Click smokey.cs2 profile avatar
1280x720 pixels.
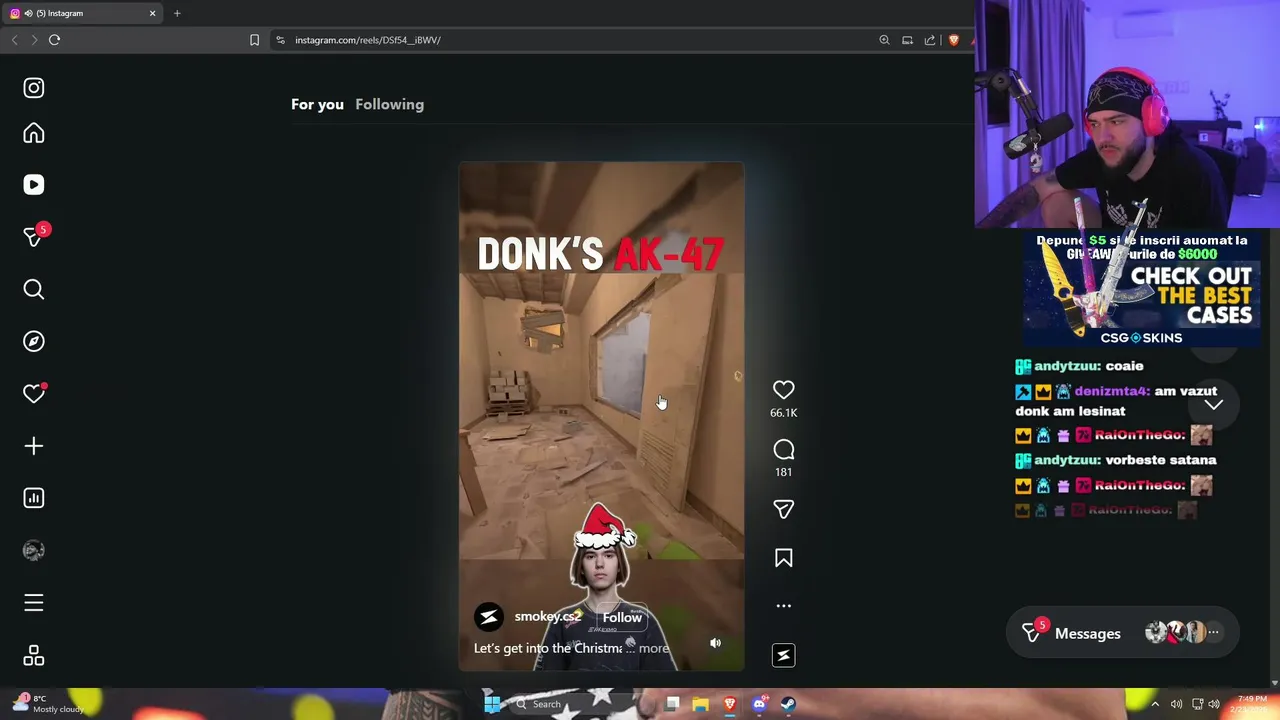(x=489, y=617)
